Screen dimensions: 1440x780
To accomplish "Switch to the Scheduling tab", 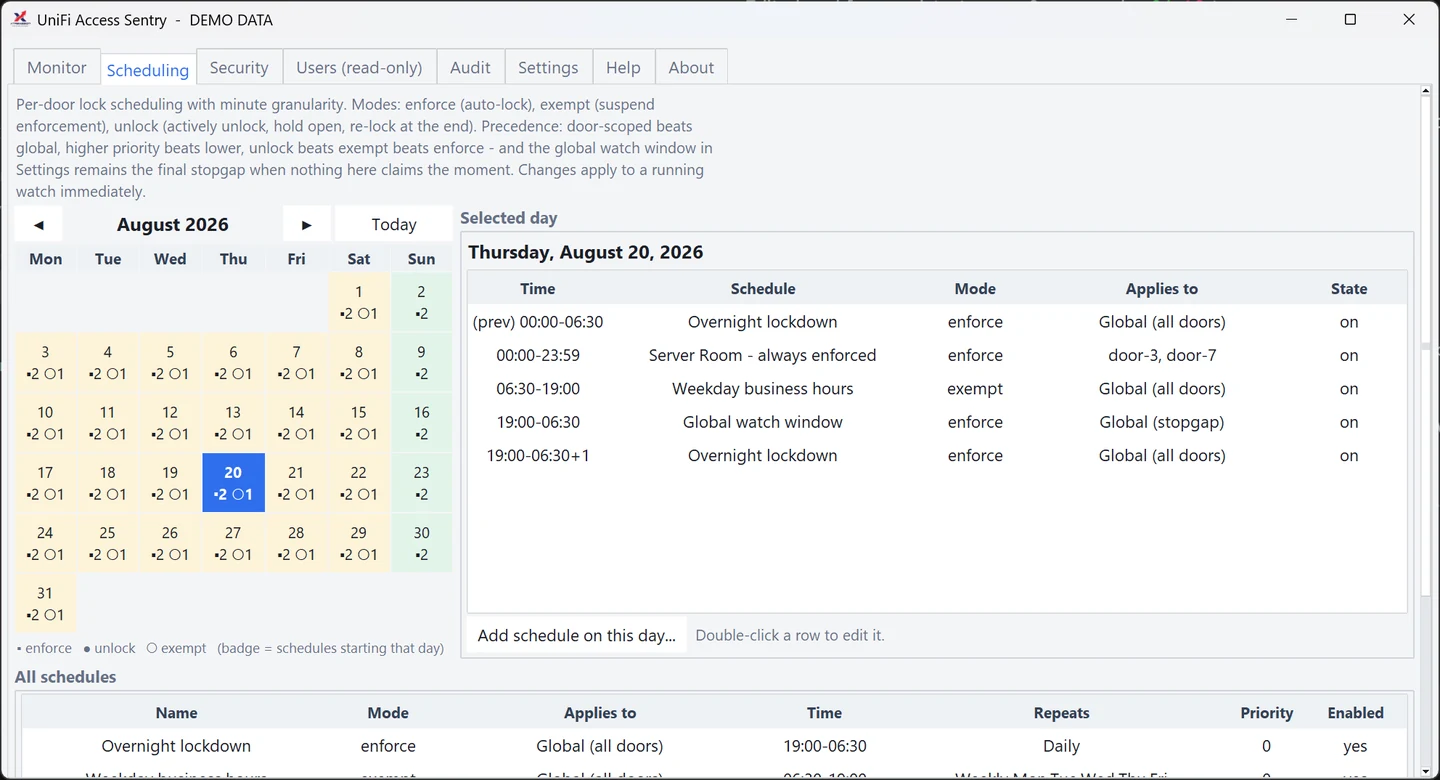I will (148, 69).
